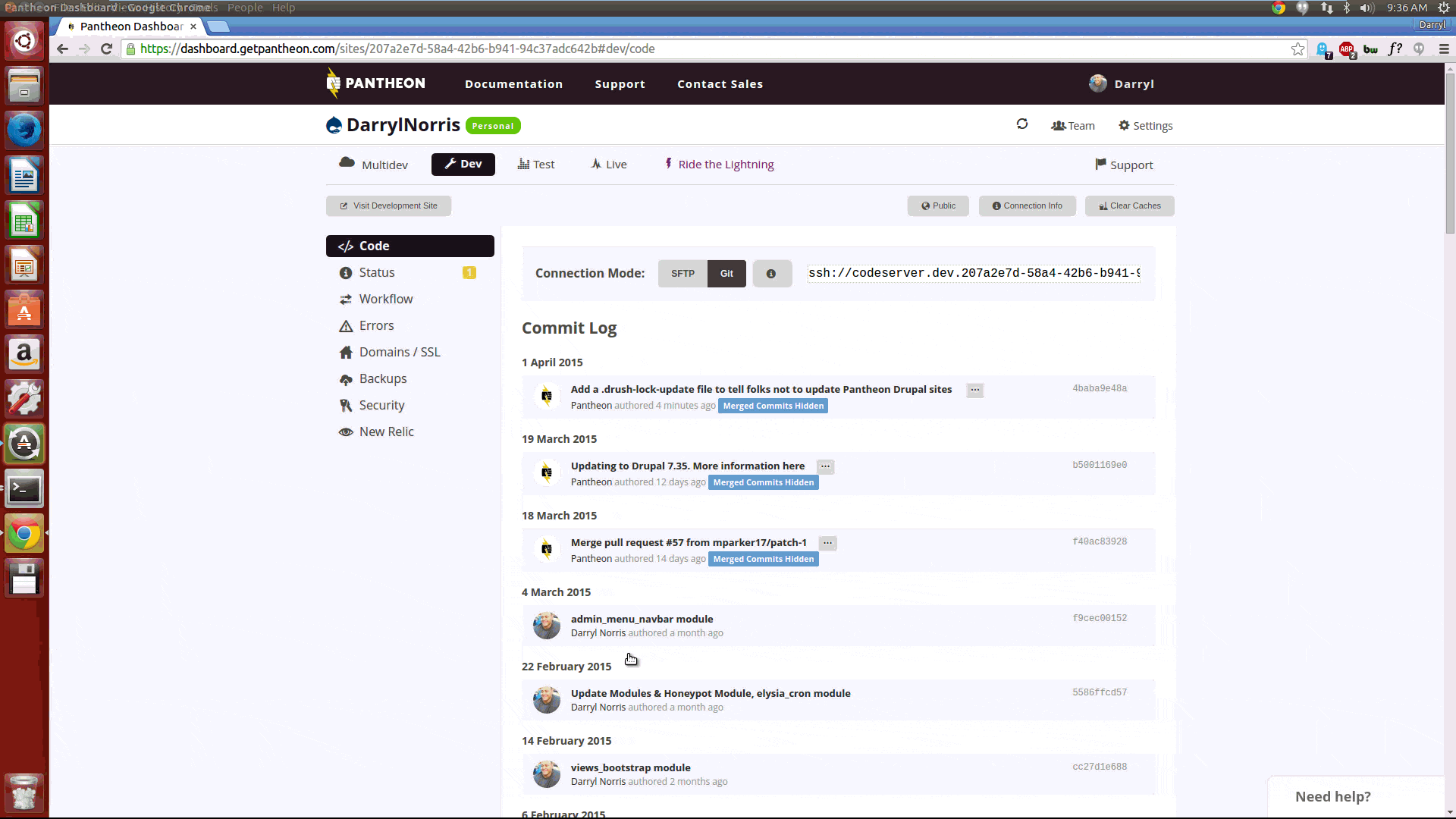Click the SSH connection string field
1456x819 pixels.
(x=975, y=273)
